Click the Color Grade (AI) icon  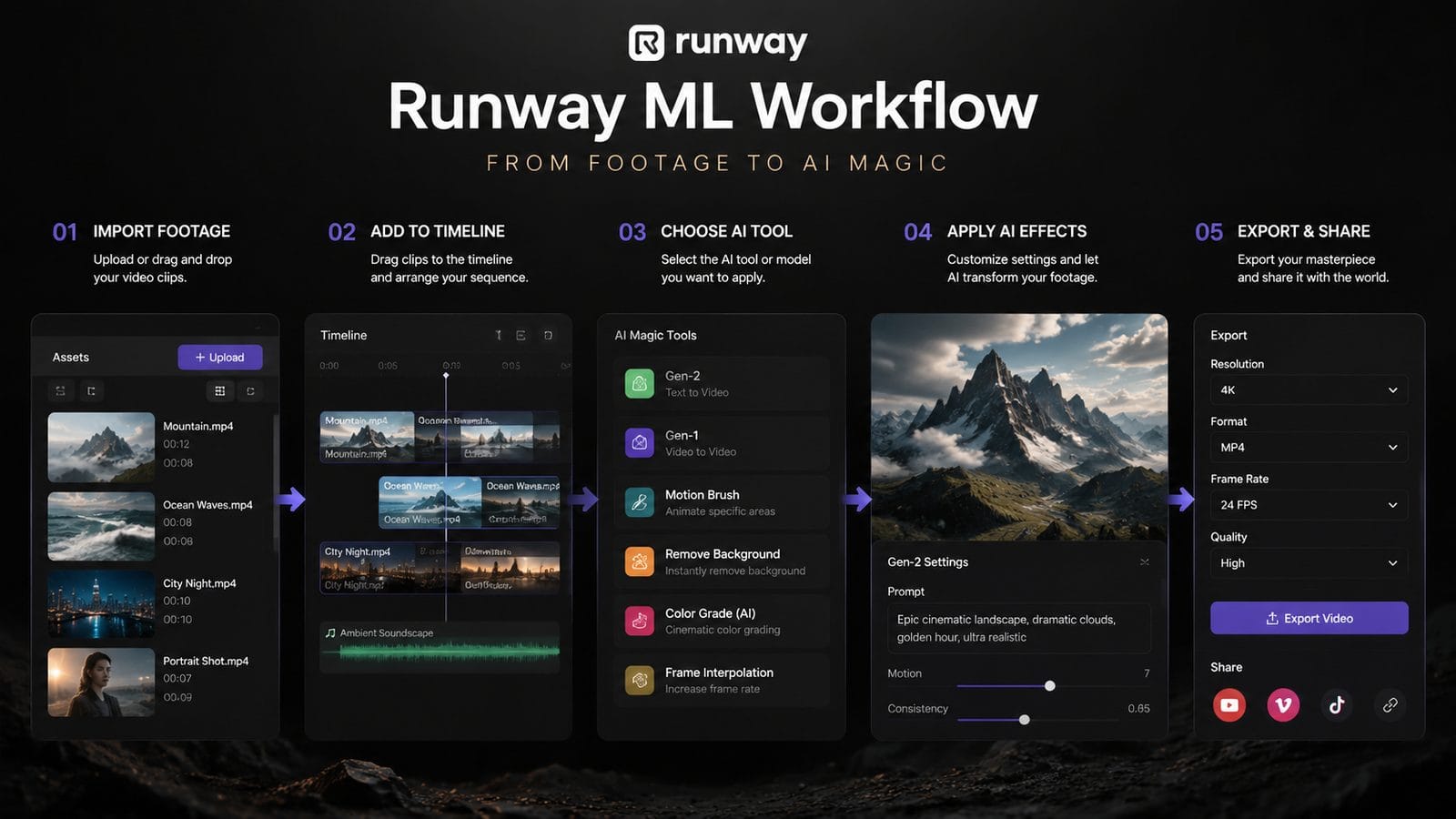[640, 621]
